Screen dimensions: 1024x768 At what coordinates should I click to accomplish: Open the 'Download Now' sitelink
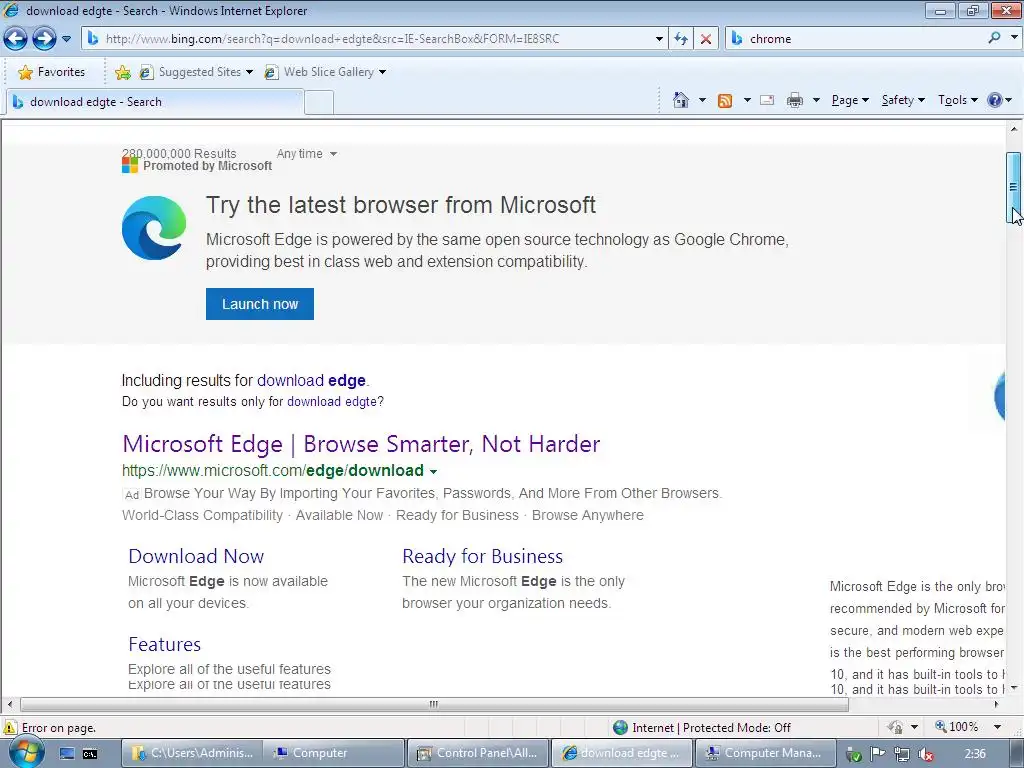(x=196, y=556)
